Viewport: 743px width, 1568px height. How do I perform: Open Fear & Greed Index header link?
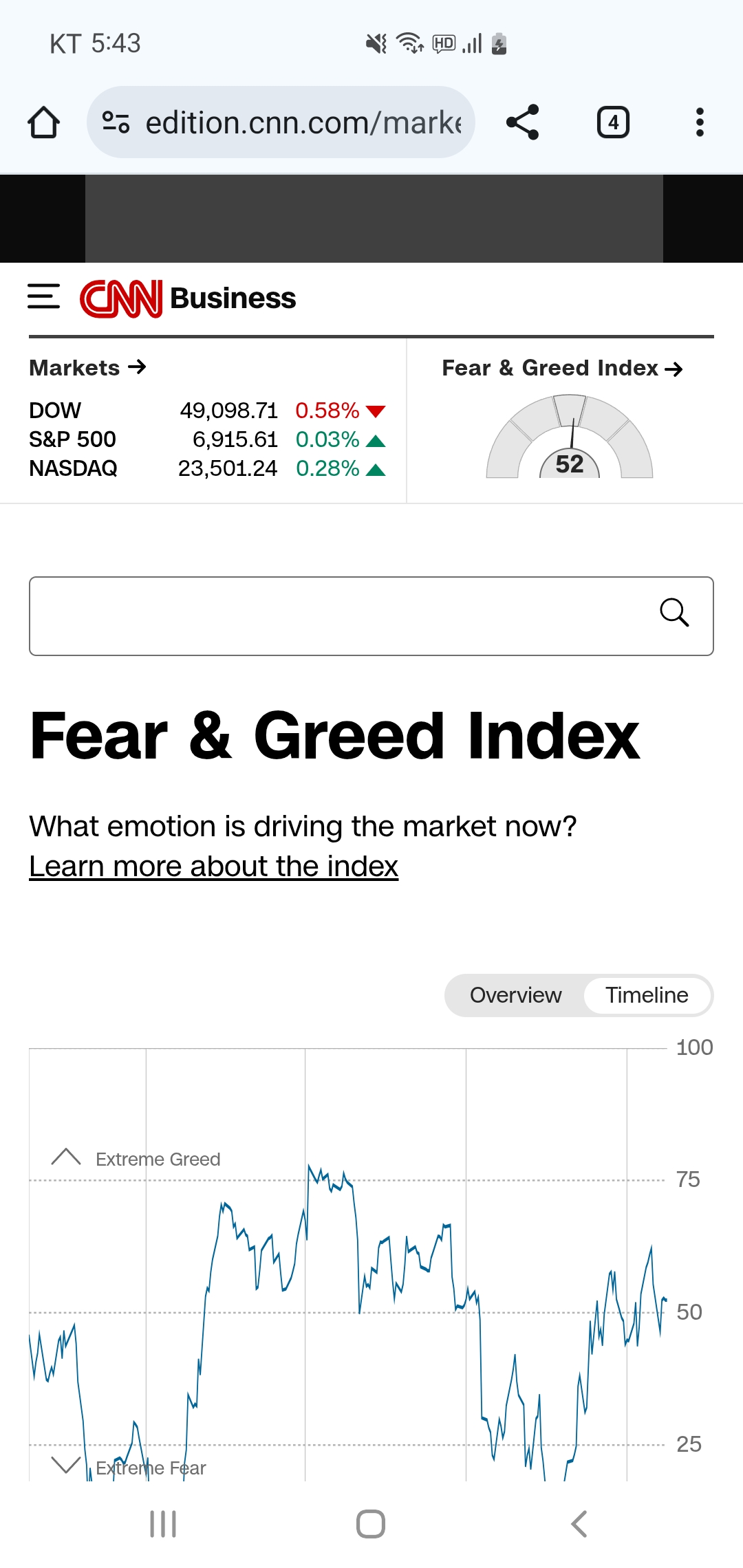[562, 369]
